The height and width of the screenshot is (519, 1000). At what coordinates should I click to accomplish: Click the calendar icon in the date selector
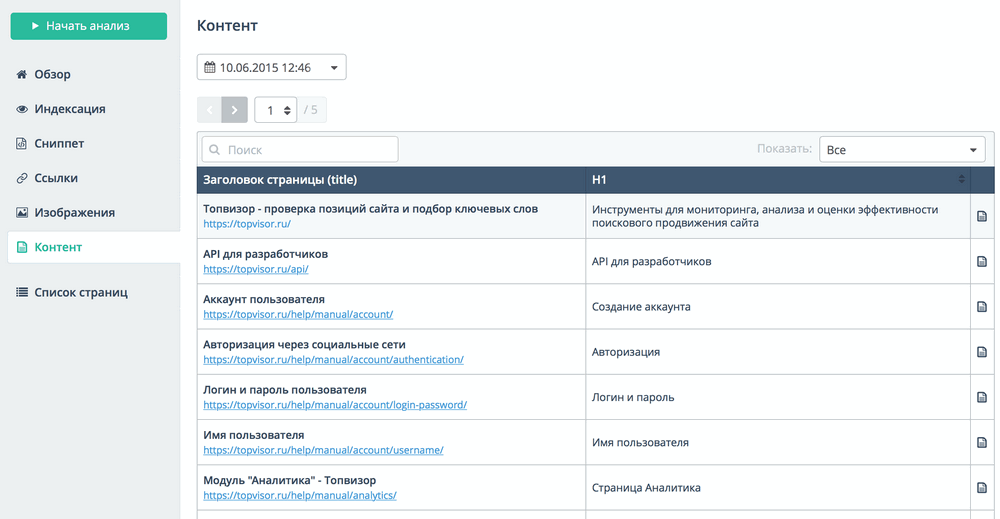(209, 67)
